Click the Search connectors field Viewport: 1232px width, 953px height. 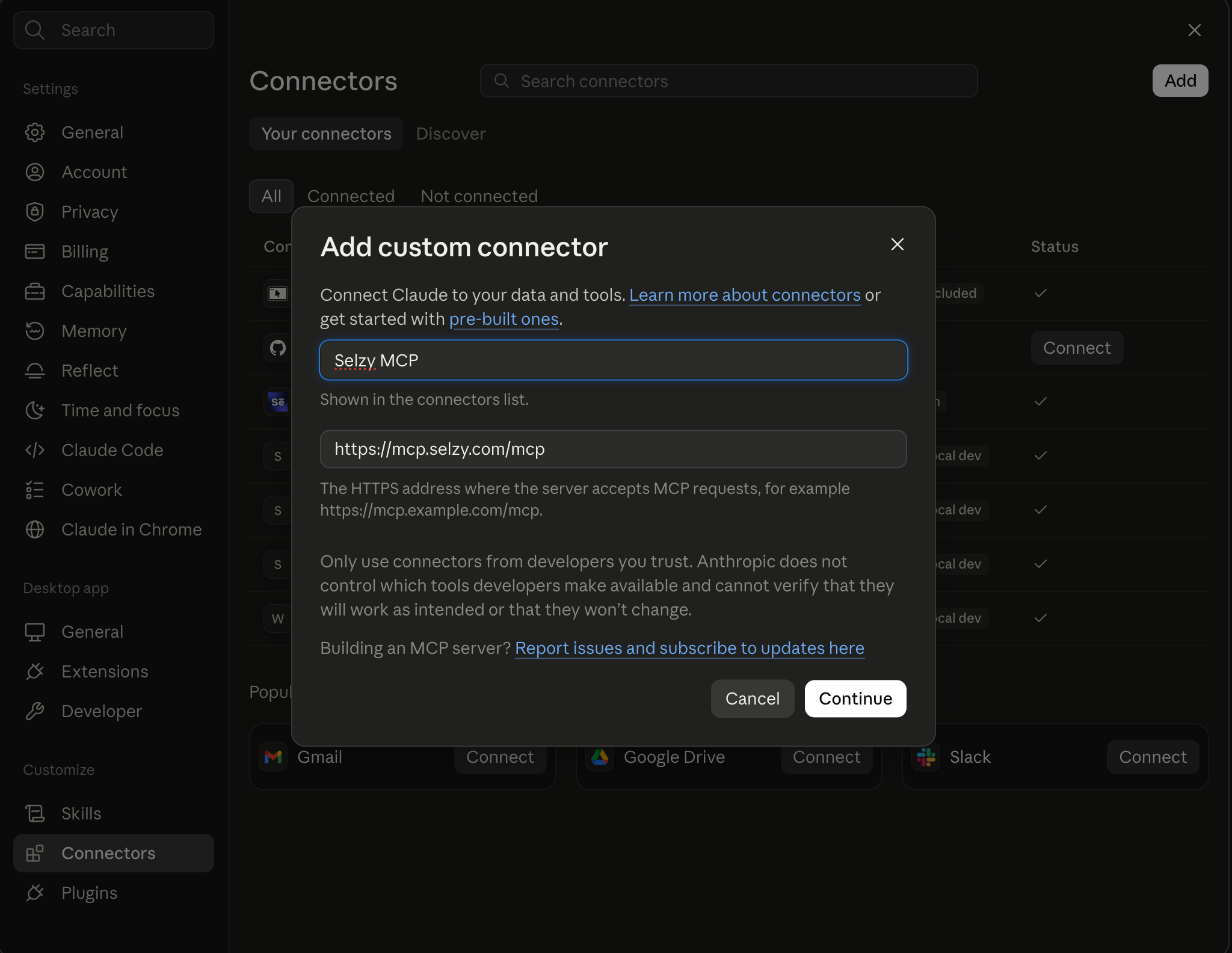coord(729,81)
